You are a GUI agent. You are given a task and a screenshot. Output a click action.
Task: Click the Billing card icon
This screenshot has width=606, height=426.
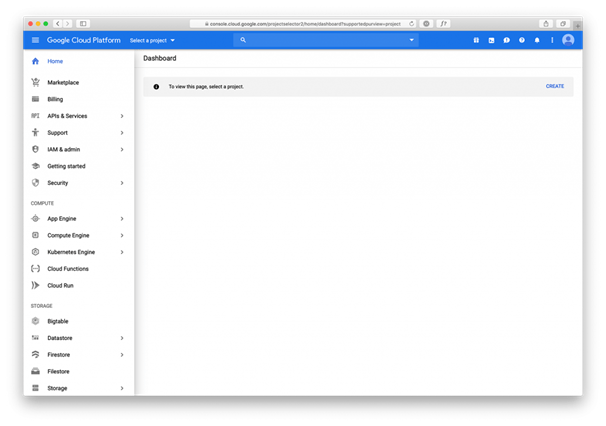pyautogui.click(x=36, y=99)
